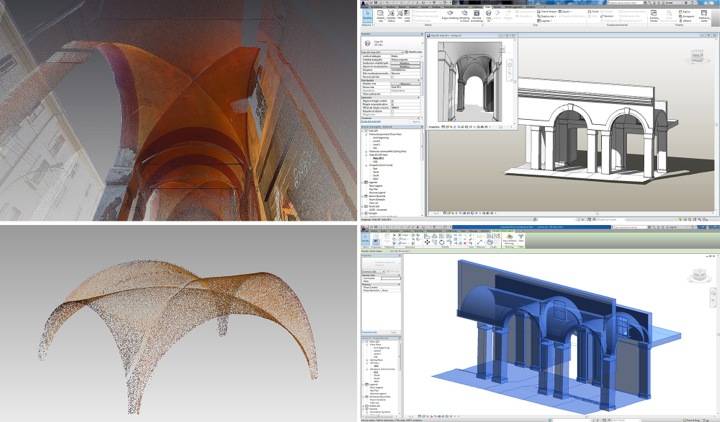Click the Align tool in lower Revit ribbon
The image size is (720, 422).
click(426, 236)
